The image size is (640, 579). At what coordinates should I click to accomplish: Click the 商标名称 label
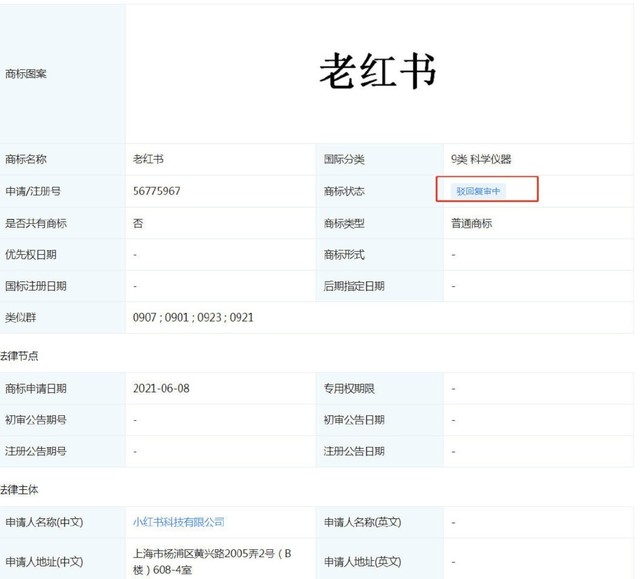coord(26,159)
